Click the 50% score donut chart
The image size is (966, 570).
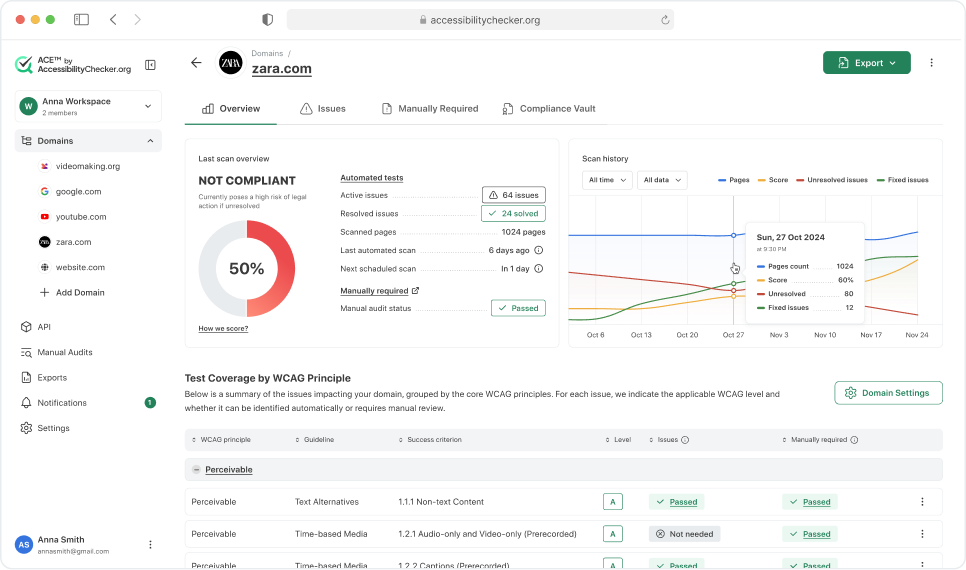click(x=247, y=269)
